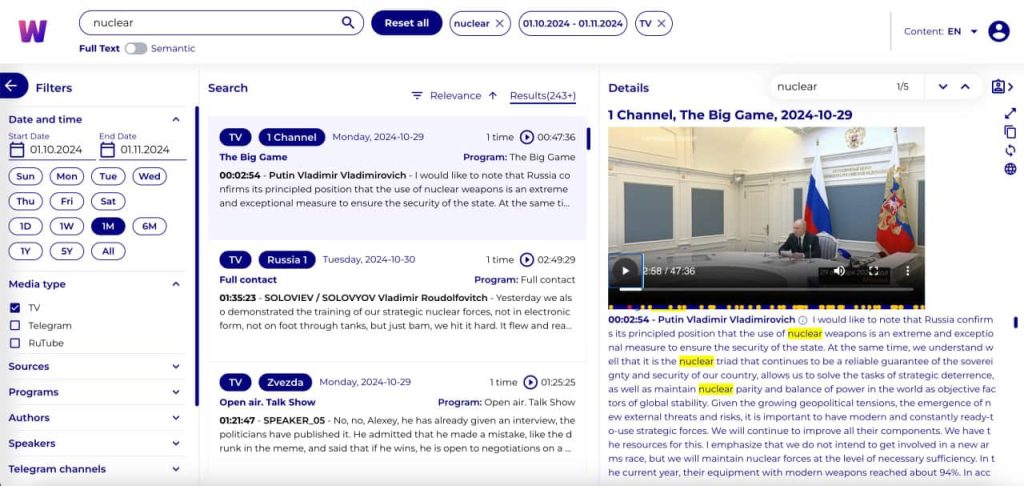Remove the nuclear filter tag

click(500, 24)
